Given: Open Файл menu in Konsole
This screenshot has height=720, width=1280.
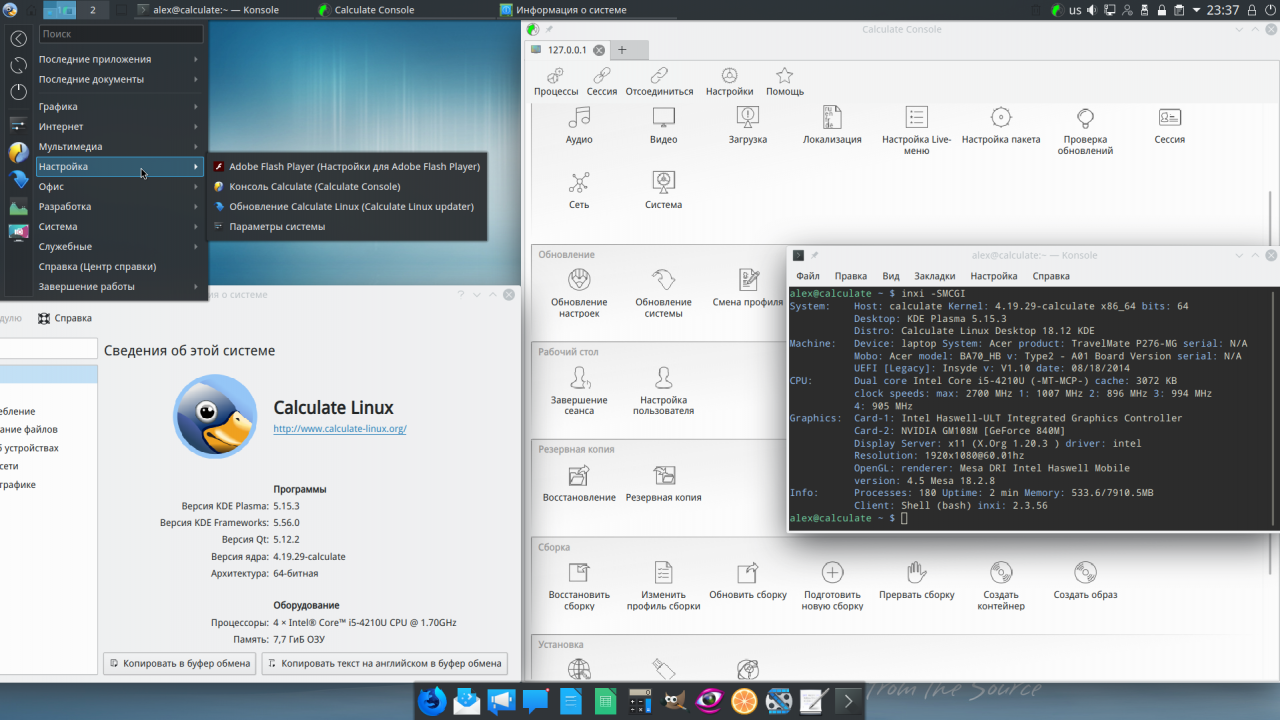Looking at the screenshot, I should pos(808,276).
